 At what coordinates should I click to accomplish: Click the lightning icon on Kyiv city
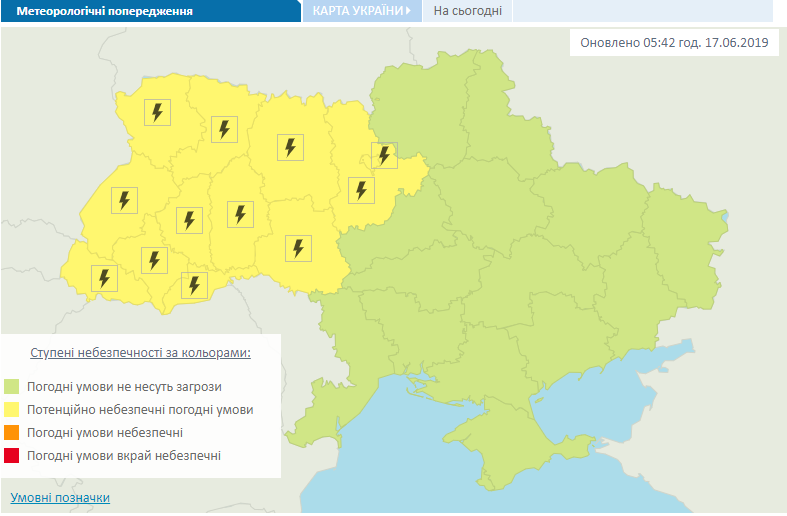click(x=384, y=156)
